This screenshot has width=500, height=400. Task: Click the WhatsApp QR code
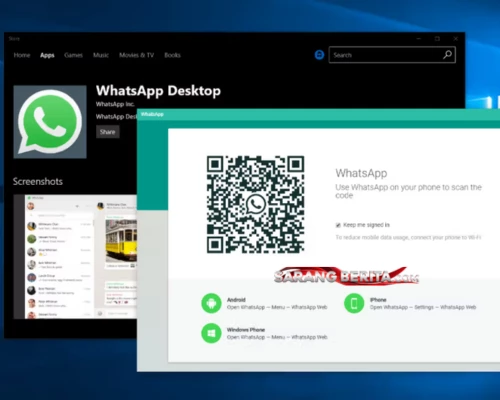click(x=255, y=204)
